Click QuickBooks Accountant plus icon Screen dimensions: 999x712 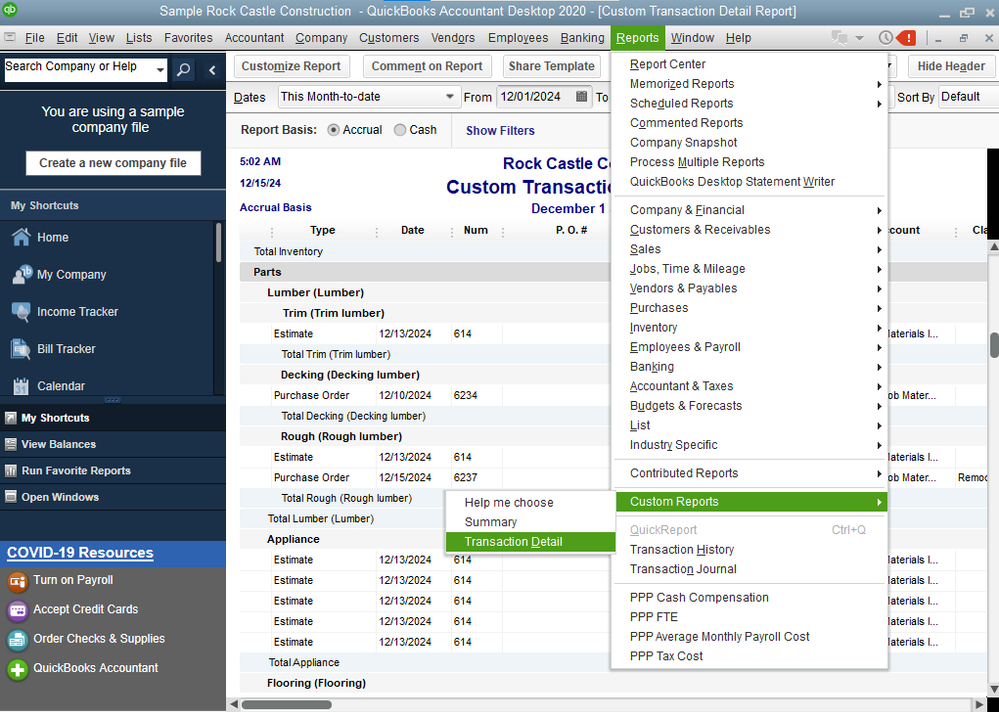point(18,669)
